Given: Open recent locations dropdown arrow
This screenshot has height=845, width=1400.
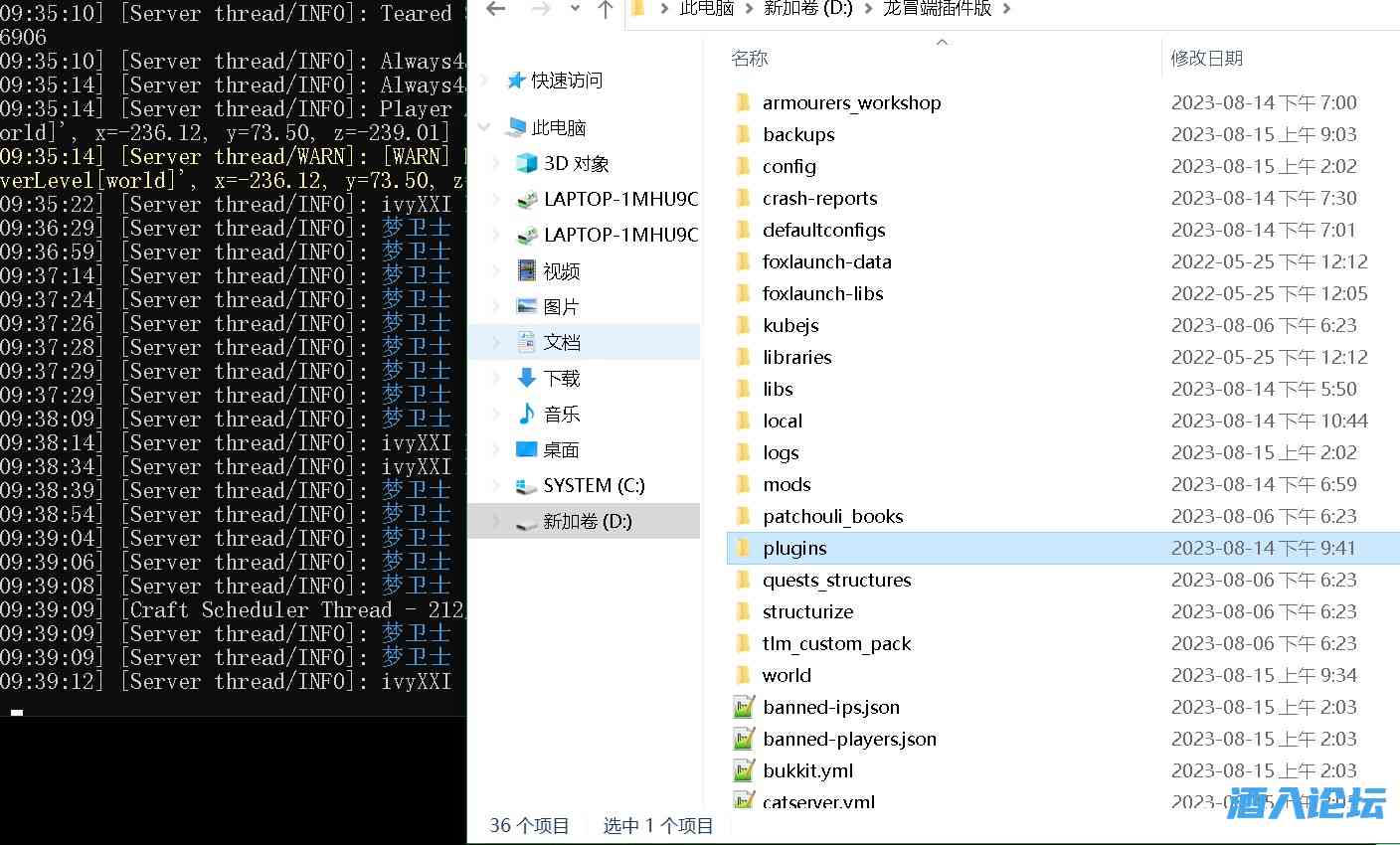Looking at the screenshot, I should coord(575,9).
